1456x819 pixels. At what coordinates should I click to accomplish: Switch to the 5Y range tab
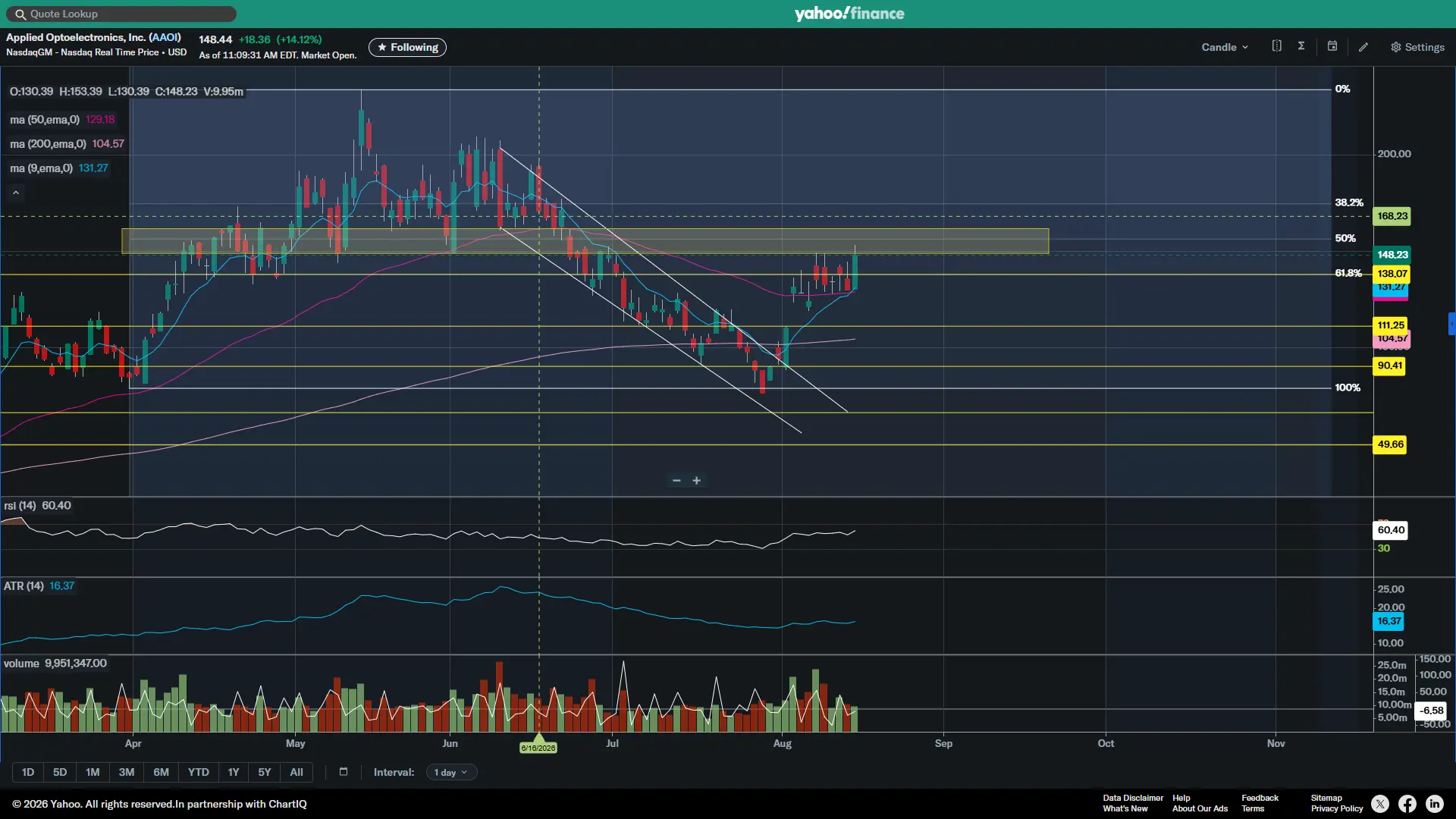click(x=264, y=772)
